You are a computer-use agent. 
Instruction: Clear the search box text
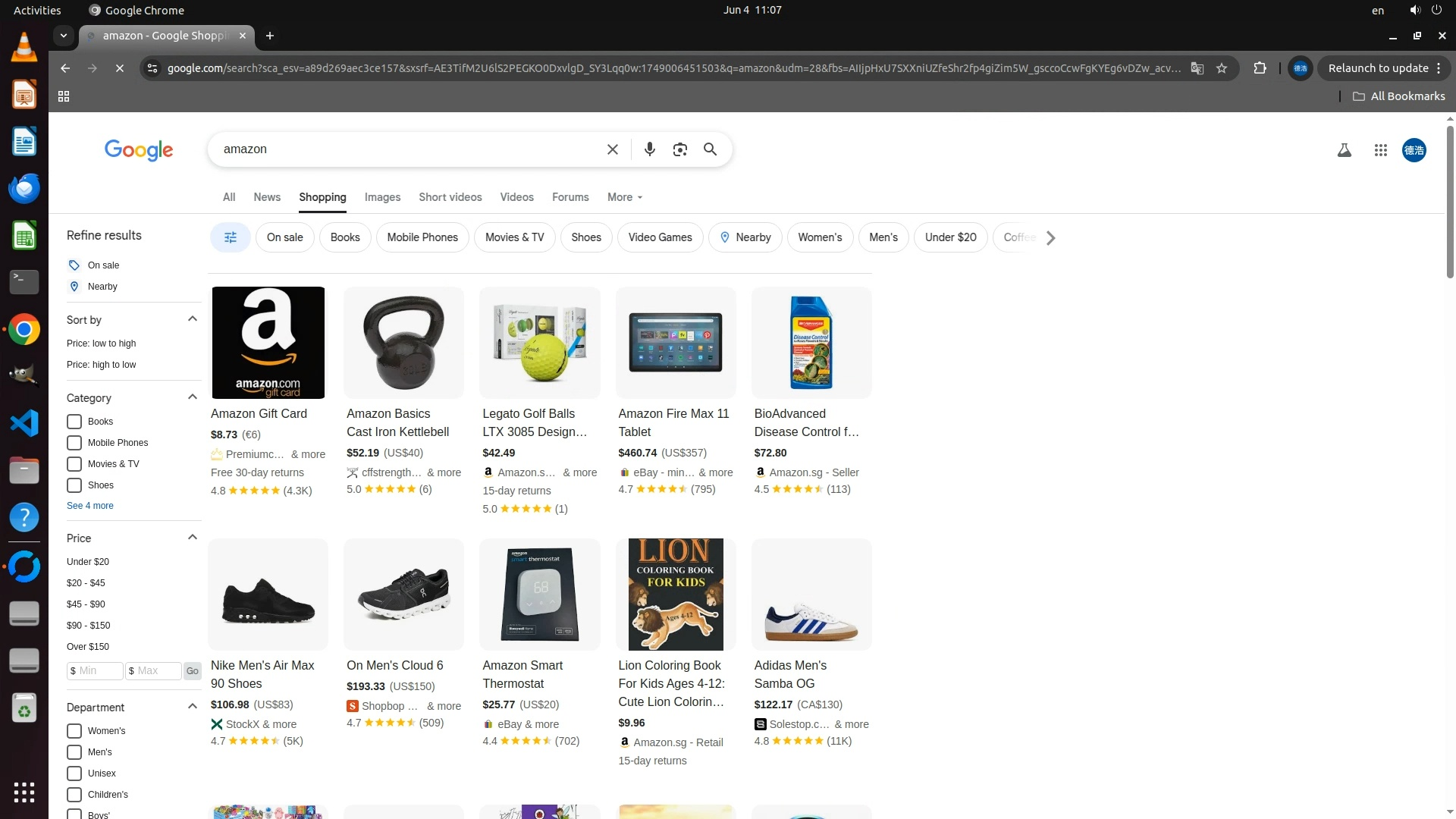pyautogui.click(x=613, y=149)
